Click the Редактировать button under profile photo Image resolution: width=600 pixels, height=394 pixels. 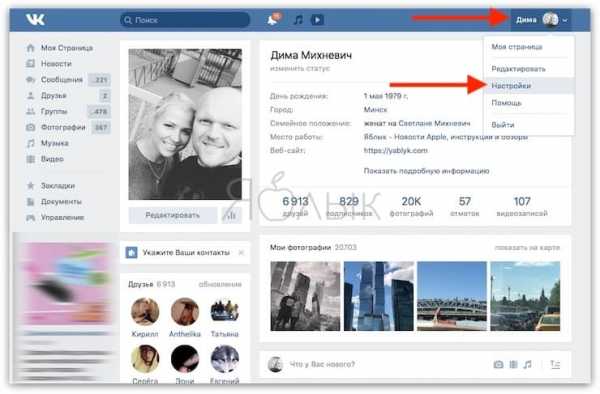click(173, 215)
